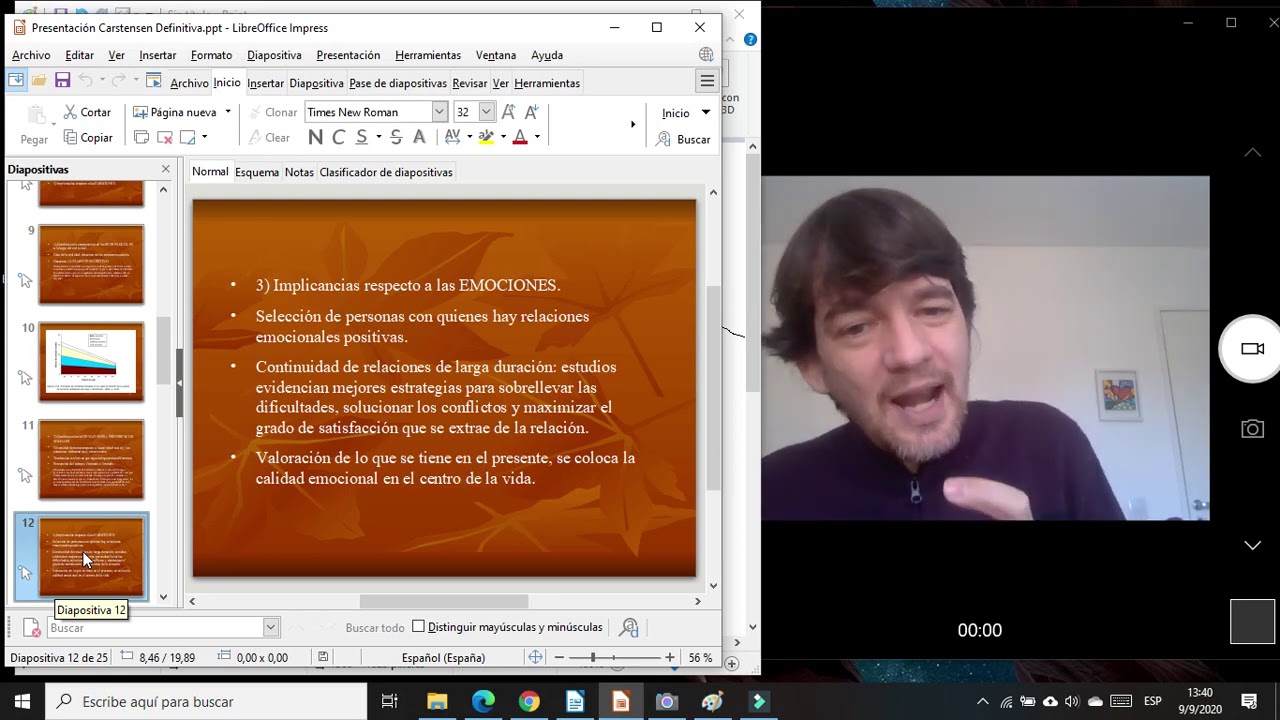Switch to Pase de diapositivas ribbon tab
1280x720 pixels.
[398, 83]
